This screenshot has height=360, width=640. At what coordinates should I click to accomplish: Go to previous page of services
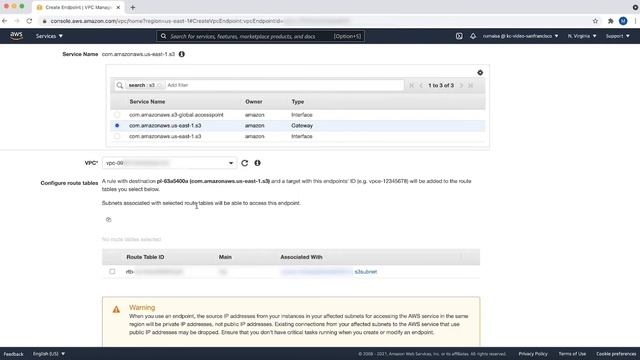[x=421, y=85]
